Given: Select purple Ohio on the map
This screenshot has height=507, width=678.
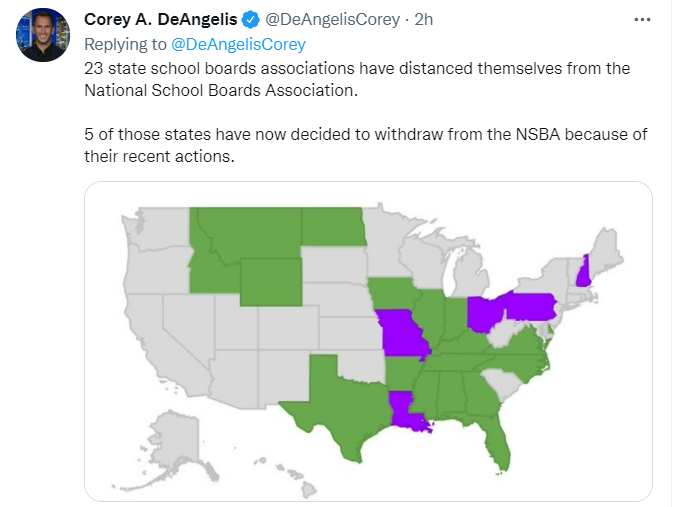Looking at the screenshot, I should click(x=486, y=312).
